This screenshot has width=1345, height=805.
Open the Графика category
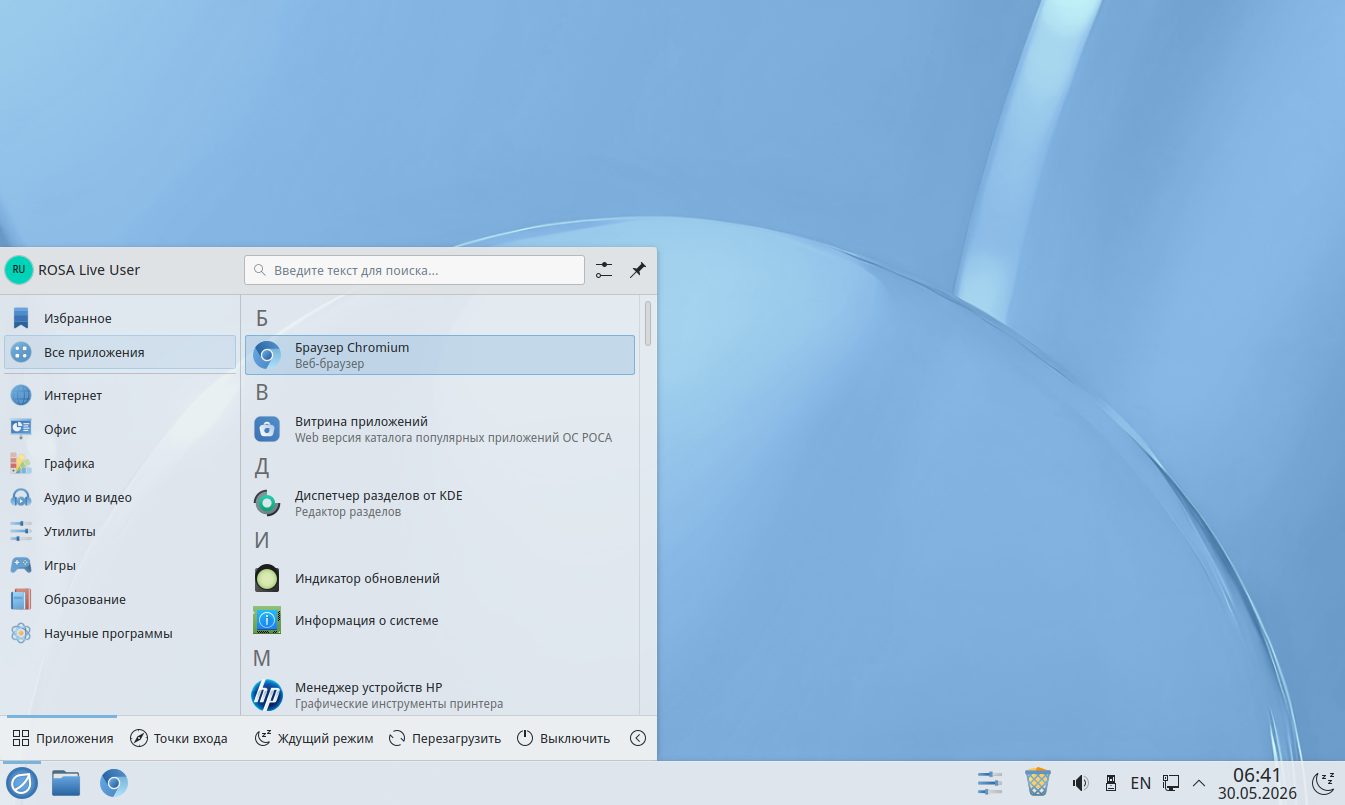(120, 463)
